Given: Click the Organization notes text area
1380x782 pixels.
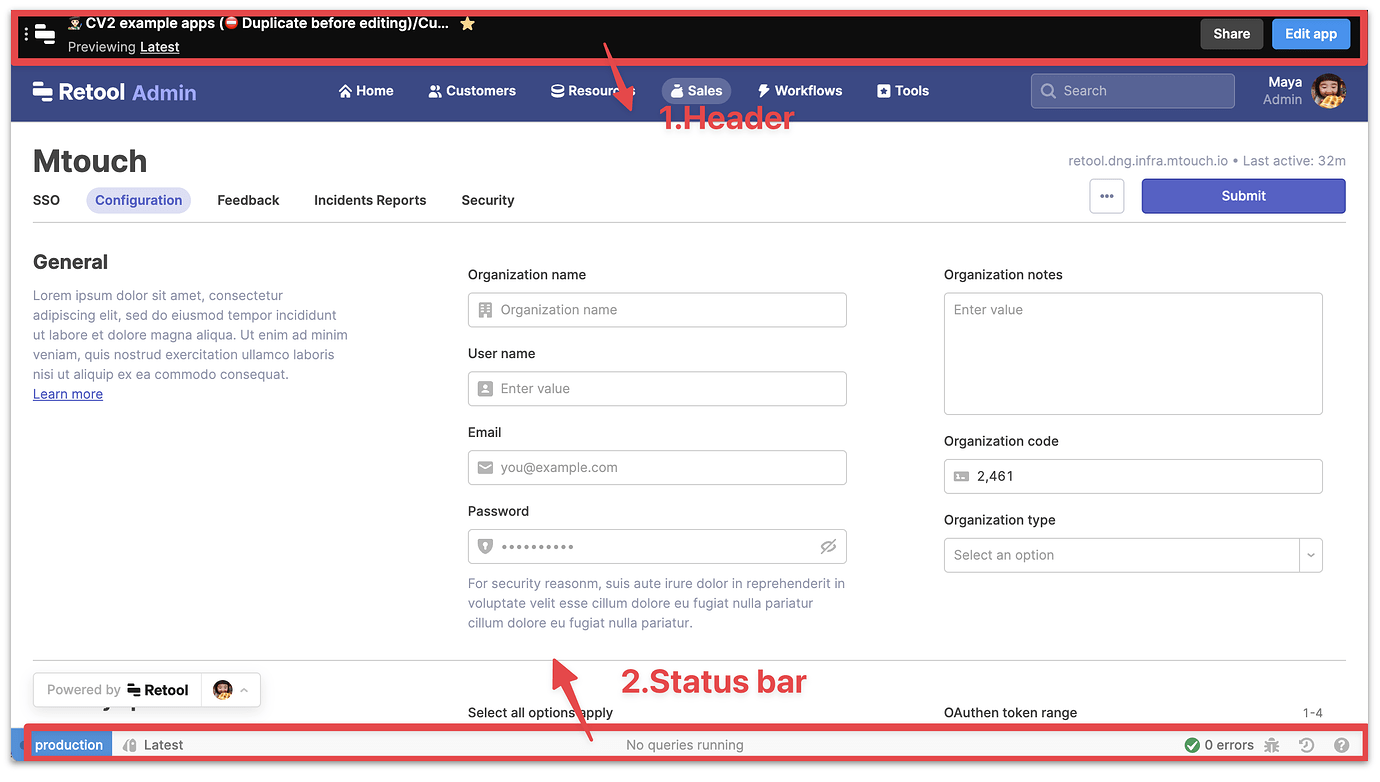Looking at the screenshot, I should click(1133, 354).
